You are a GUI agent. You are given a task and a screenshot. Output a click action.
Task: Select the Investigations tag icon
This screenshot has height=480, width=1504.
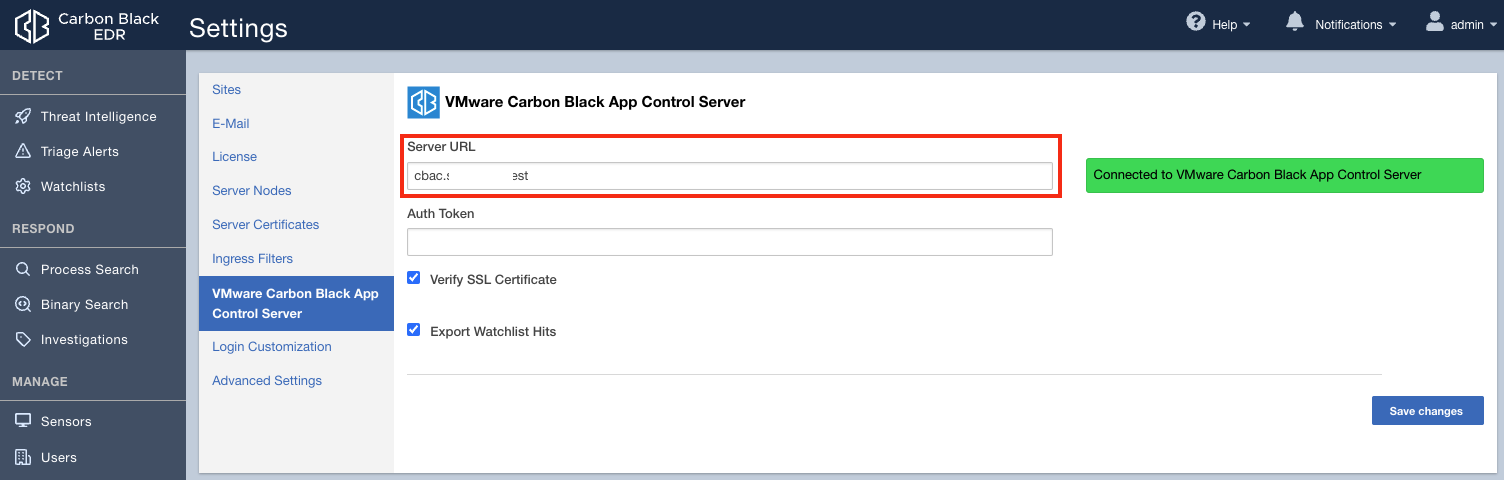[23, 340]
